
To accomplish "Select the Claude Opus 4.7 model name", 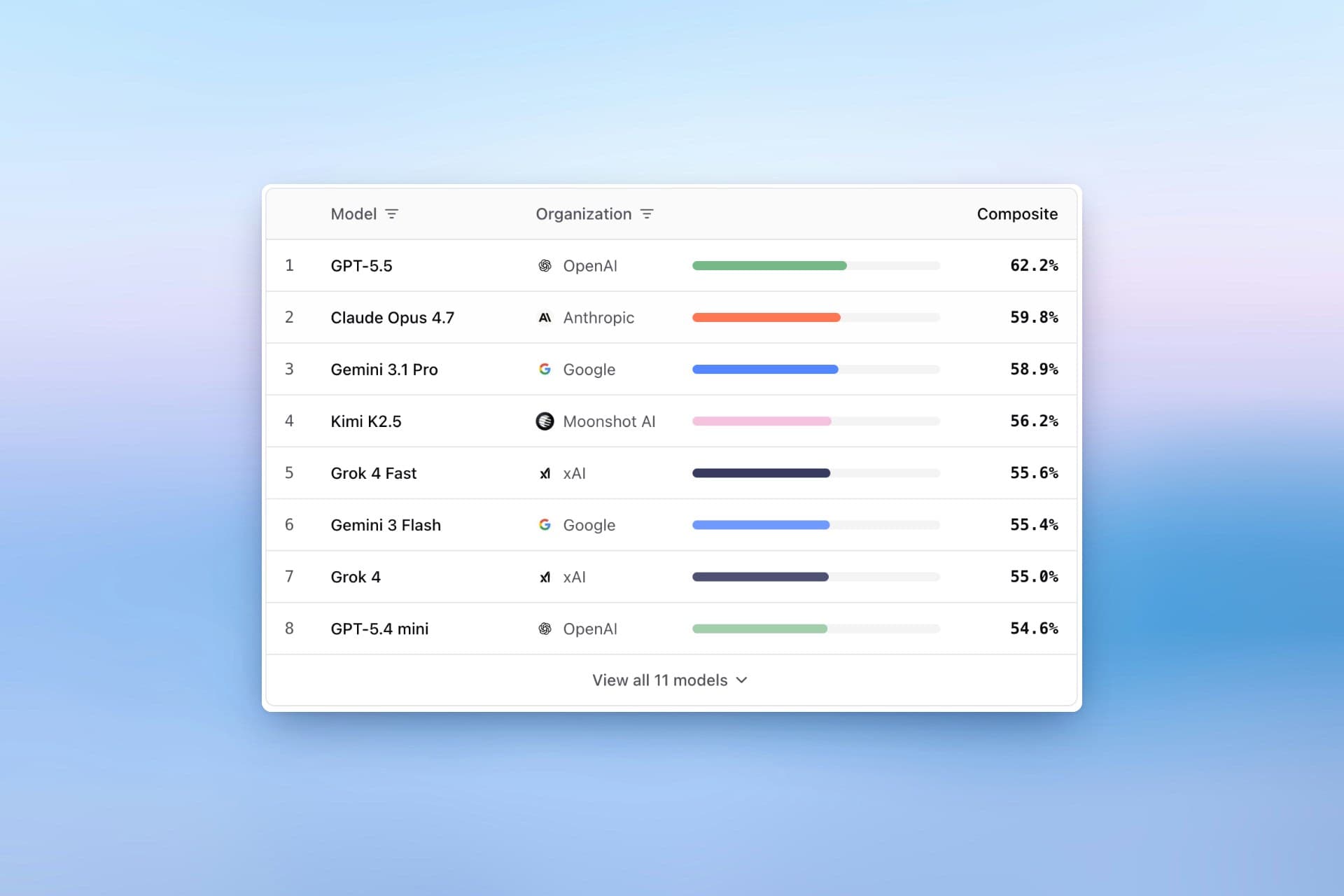I will pyautogui.click(x=392, y=318).
